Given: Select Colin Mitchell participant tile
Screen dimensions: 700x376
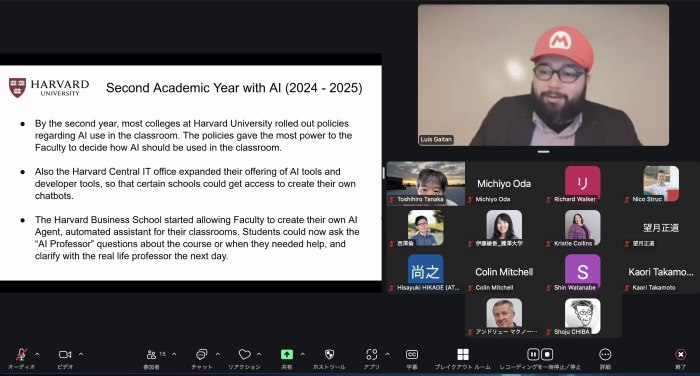Looking at the screenshot, I should [x=504, y=272].
